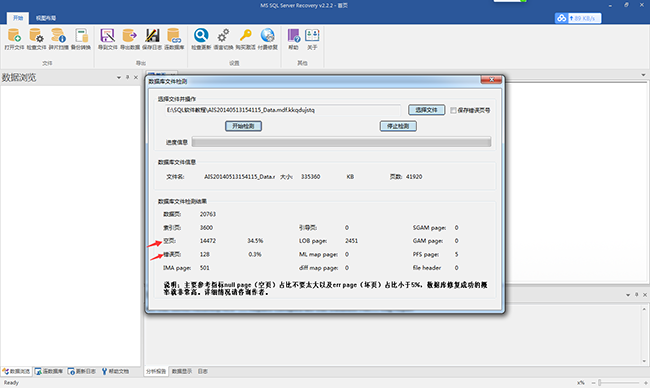650x388 pixels.
Task: Open the 数据浏览 panel dropdown arrow
Action: [x=119, y=78]
